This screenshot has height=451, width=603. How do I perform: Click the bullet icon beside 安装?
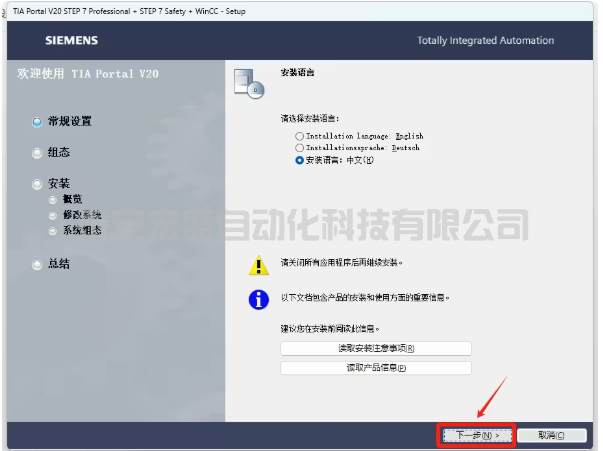point(38,184)
